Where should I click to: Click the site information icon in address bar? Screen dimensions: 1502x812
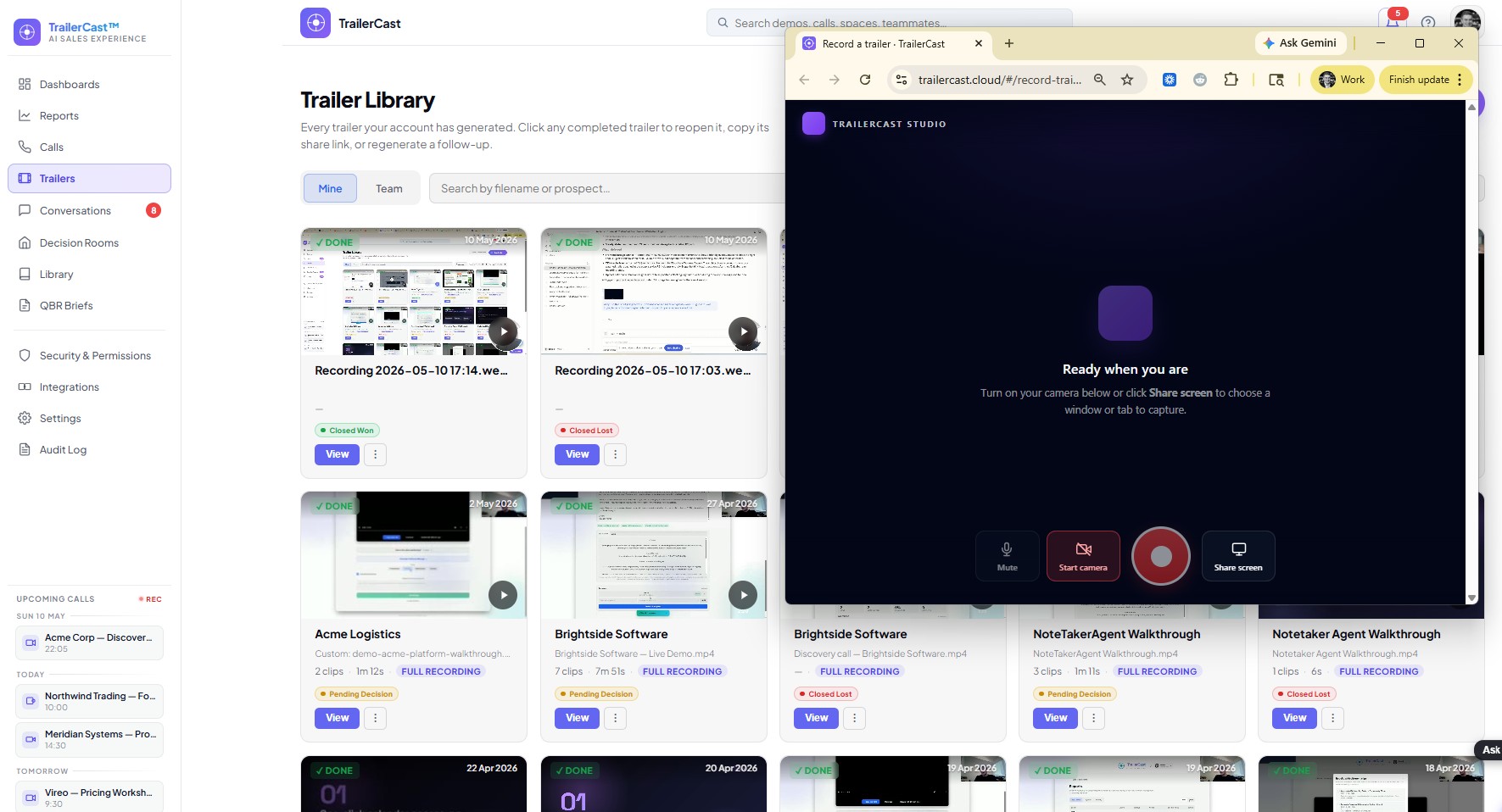click(x=902, y=80)
